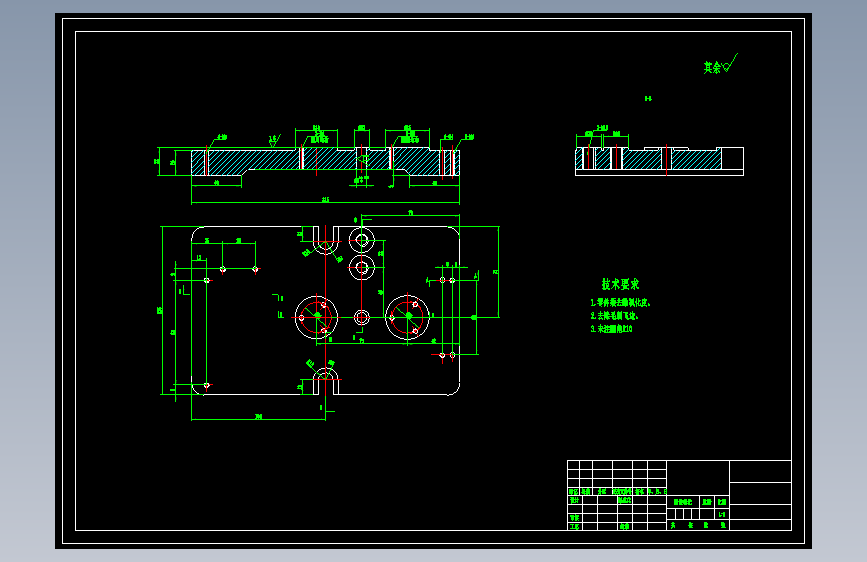
Task: Select technical requirement note line 1
Action: (620, 303)
